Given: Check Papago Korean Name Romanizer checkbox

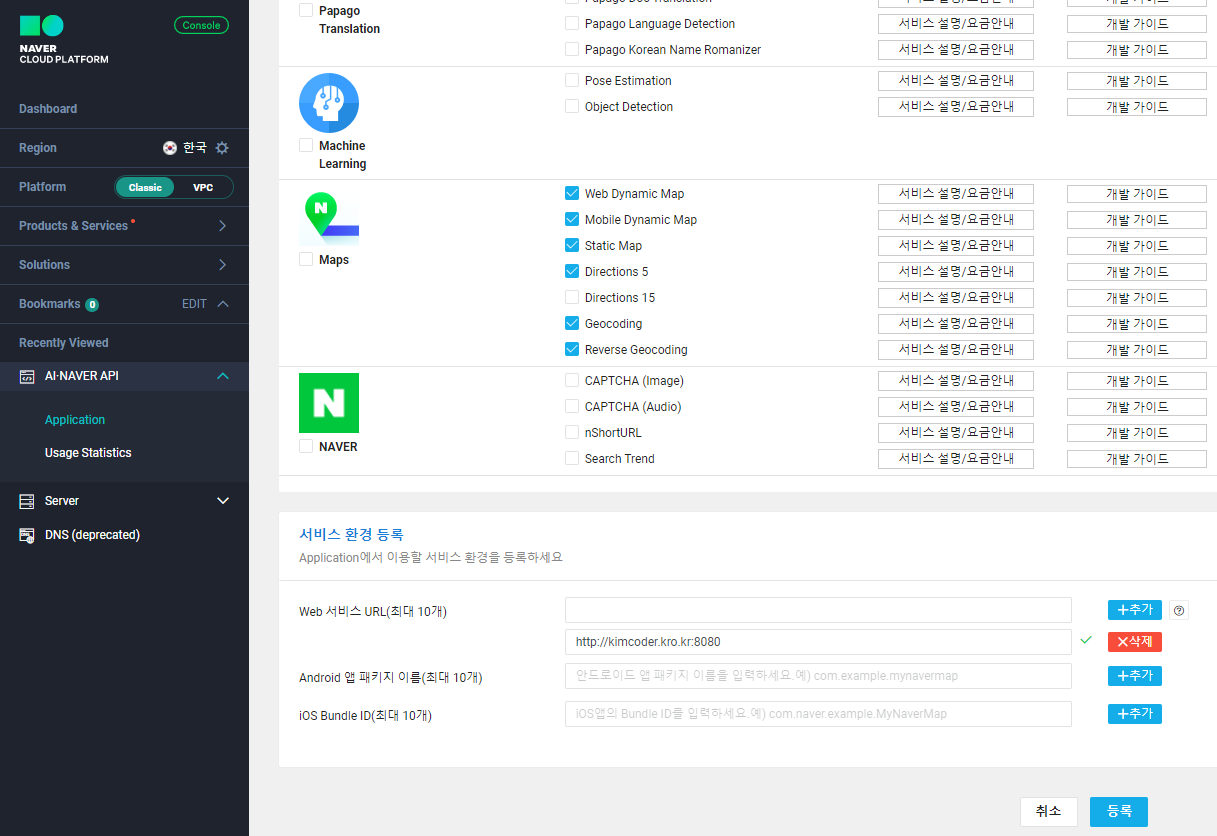Looking at the screenshot, I should tap(572, 50).
